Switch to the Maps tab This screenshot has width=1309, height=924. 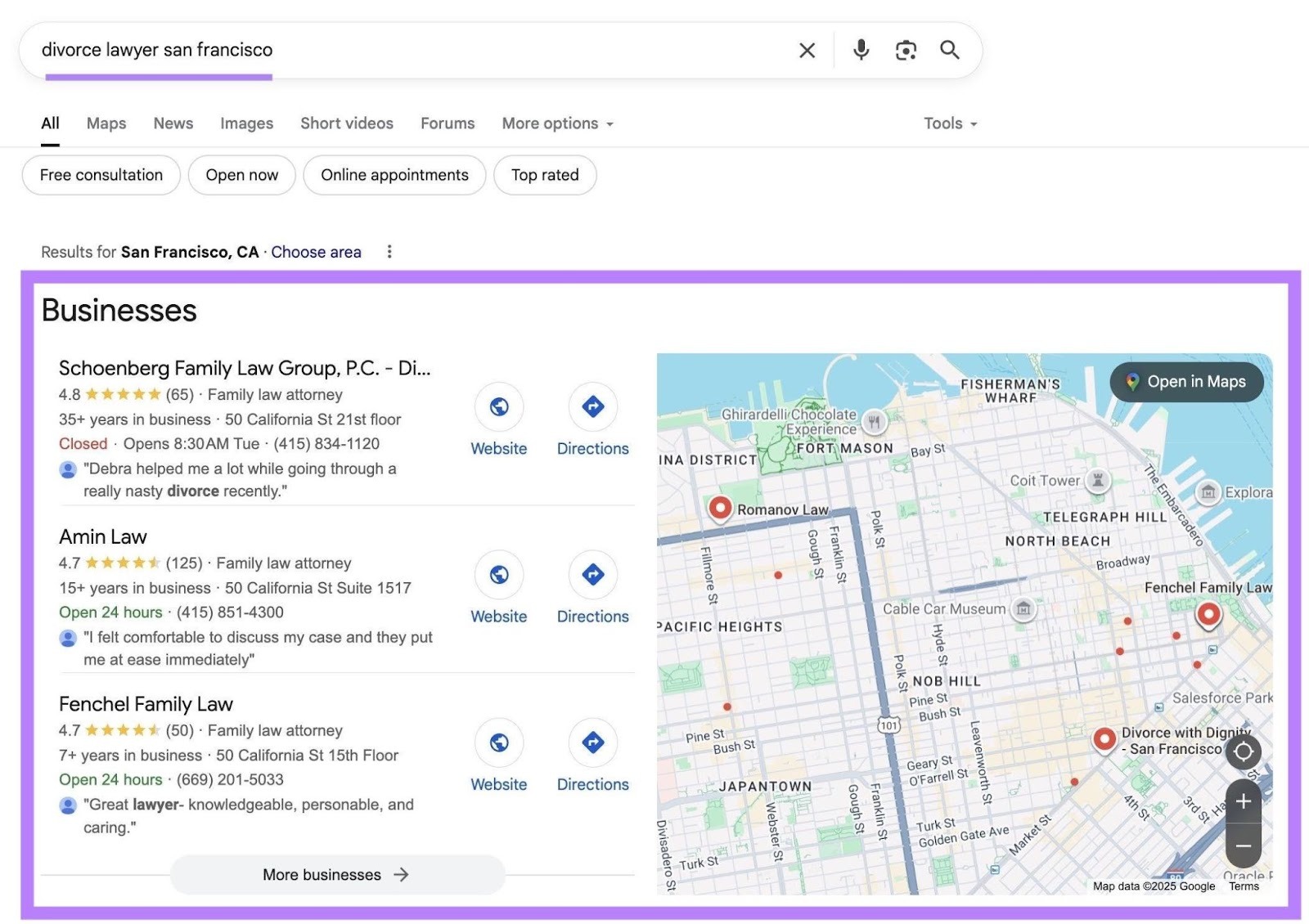coord(106,123)
